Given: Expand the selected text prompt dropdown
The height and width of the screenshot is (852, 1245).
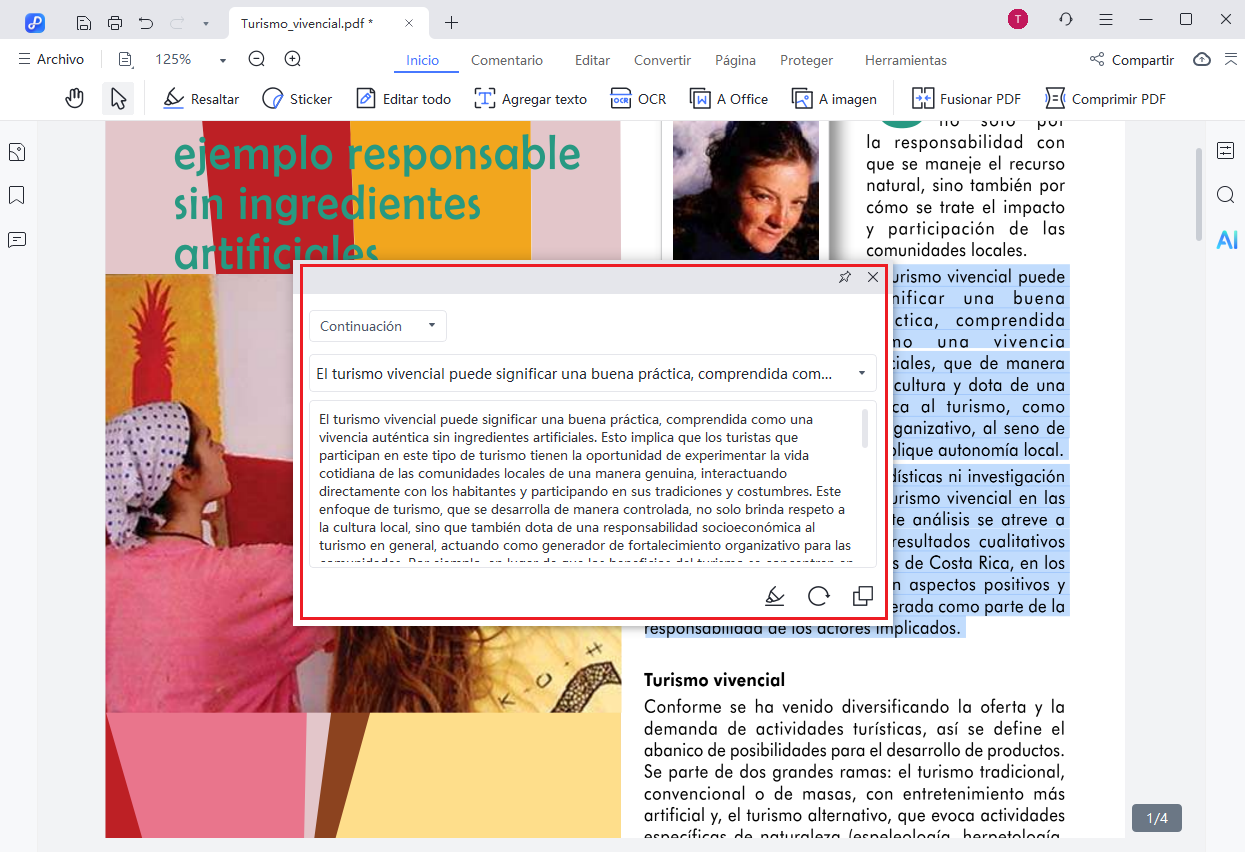Looking at the screenshot, I should (861, 373).
